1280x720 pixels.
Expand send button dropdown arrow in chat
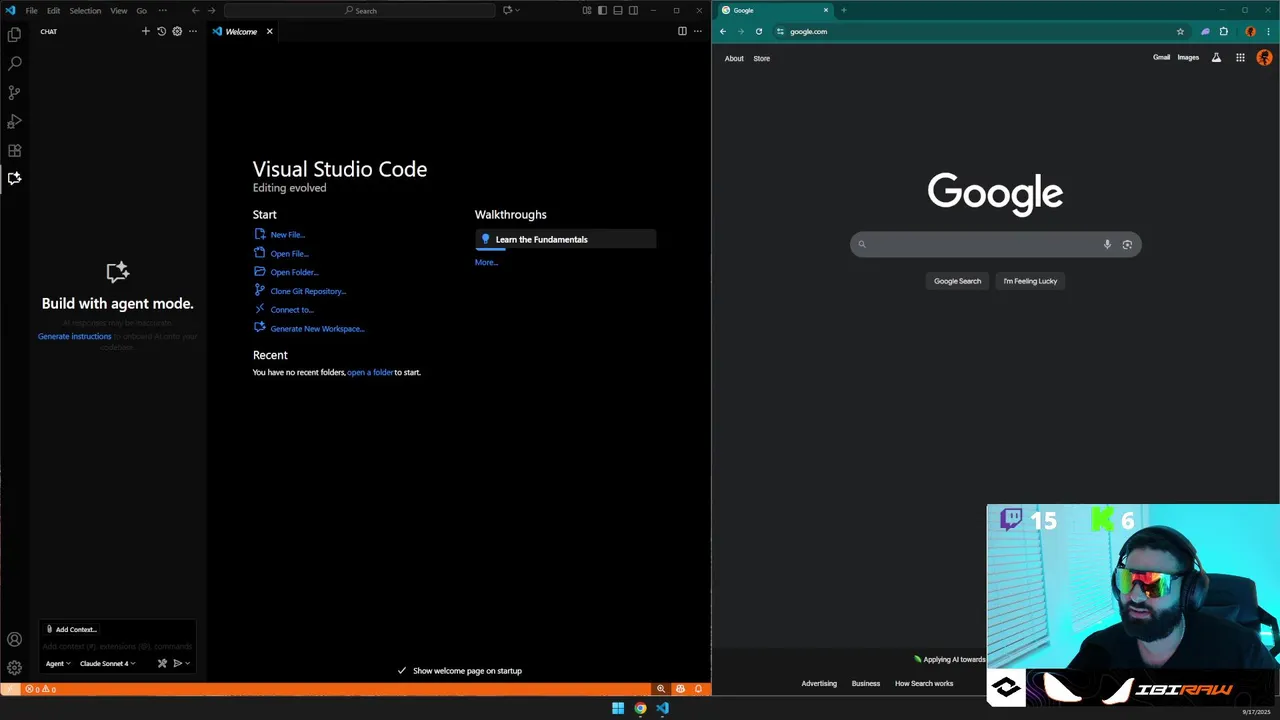[187, 663]
